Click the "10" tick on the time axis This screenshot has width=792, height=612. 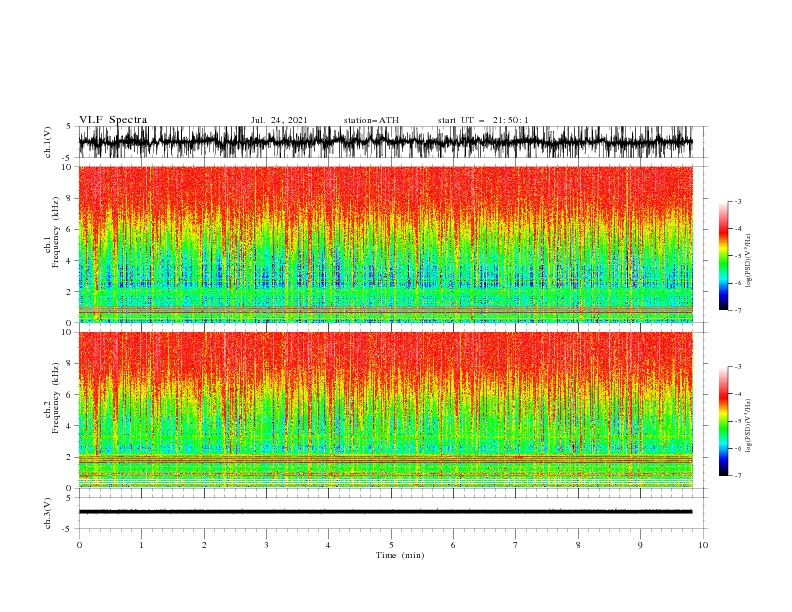[x=703, y=545]
